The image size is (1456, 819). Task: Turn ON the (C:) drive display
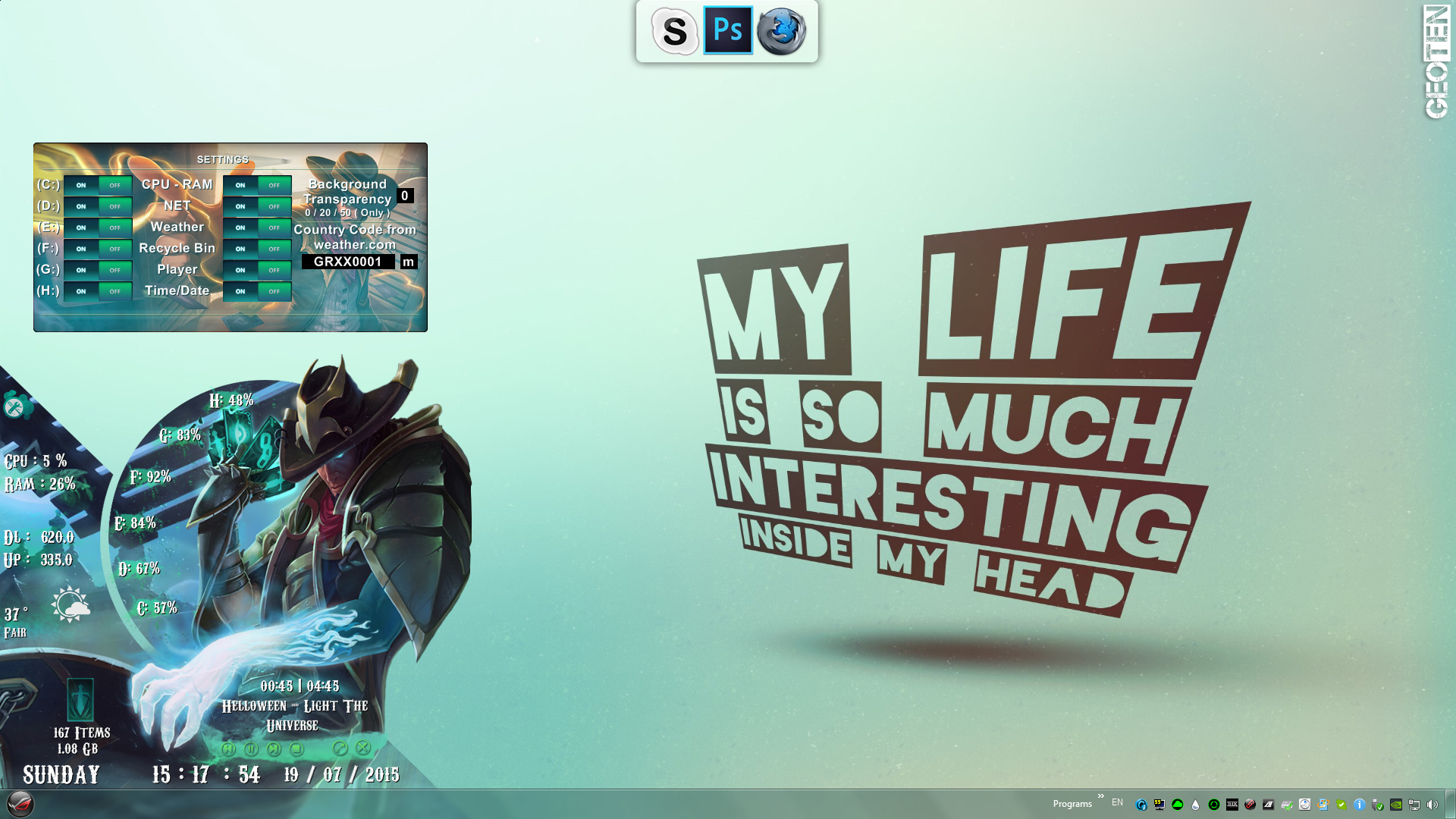point(81,185)
